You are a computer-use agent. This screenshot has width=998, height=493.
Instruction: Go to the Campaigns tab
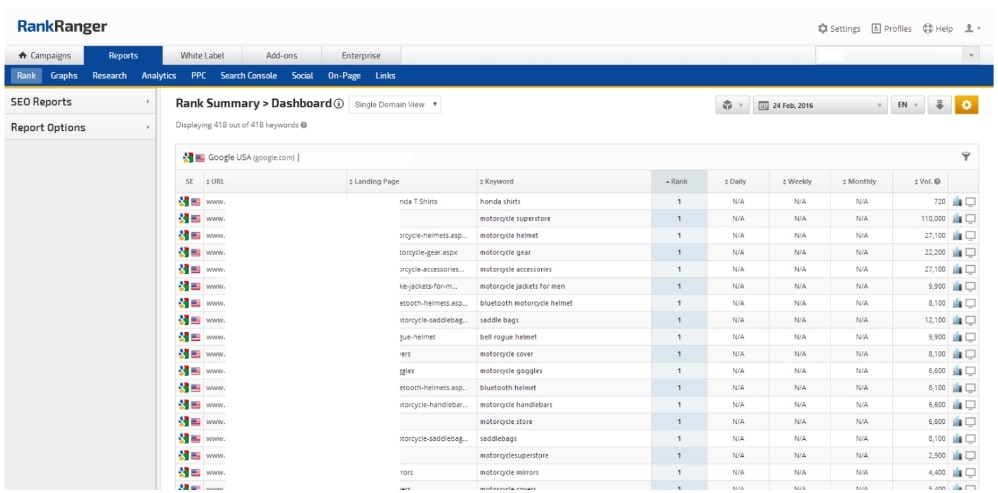[x=45, y=55]
